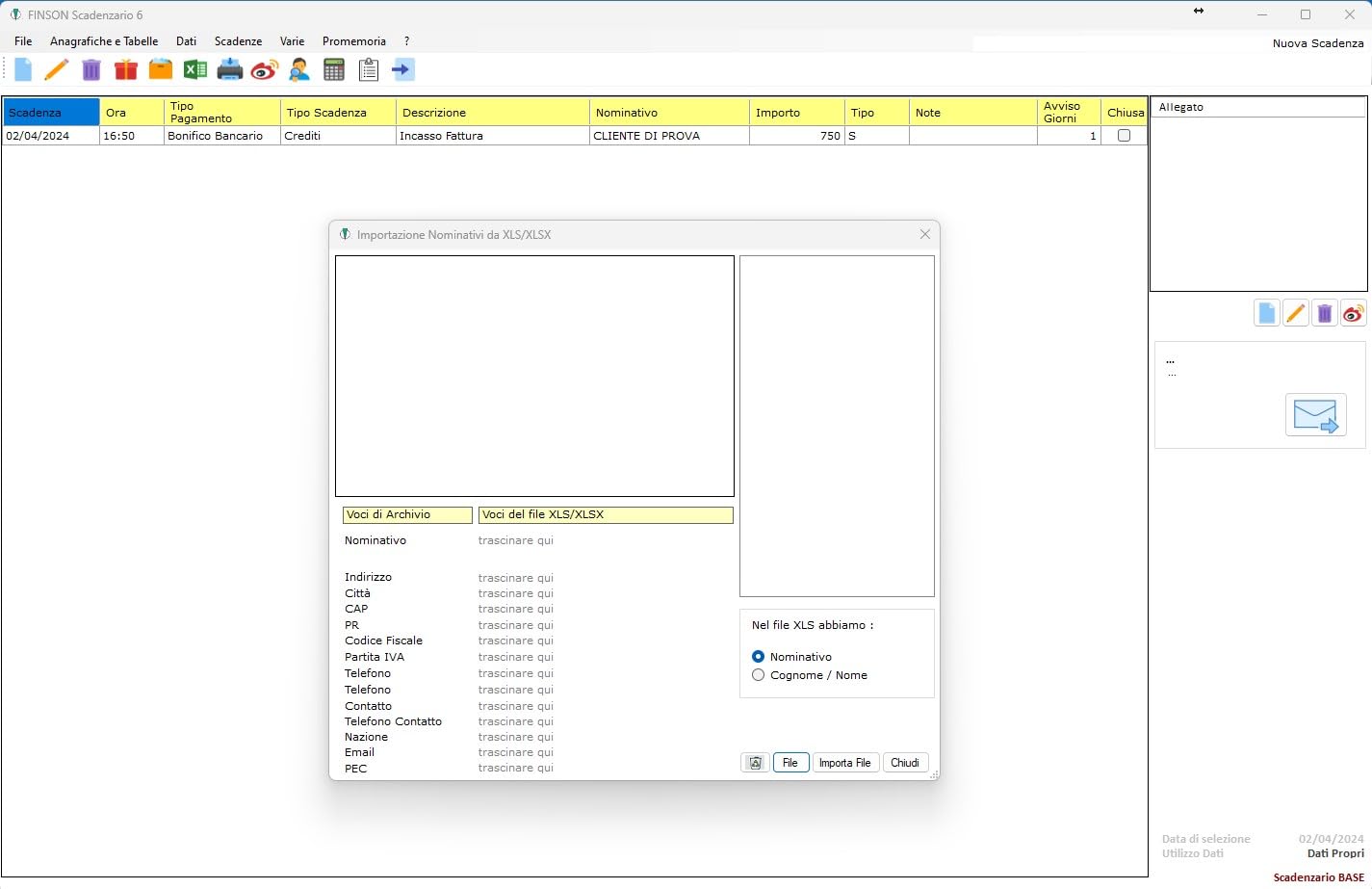Click the Ora column header
The height and width of the screenshot is (889, 1372).
click(x=132, y=112)
